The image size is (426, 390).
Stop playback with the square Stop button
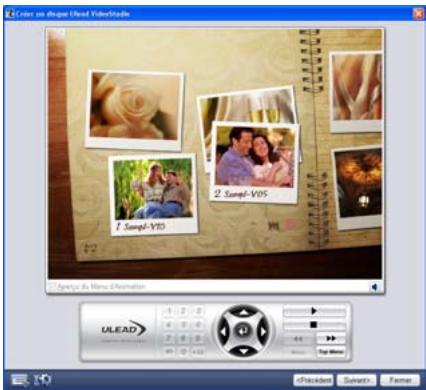[314, 324]
